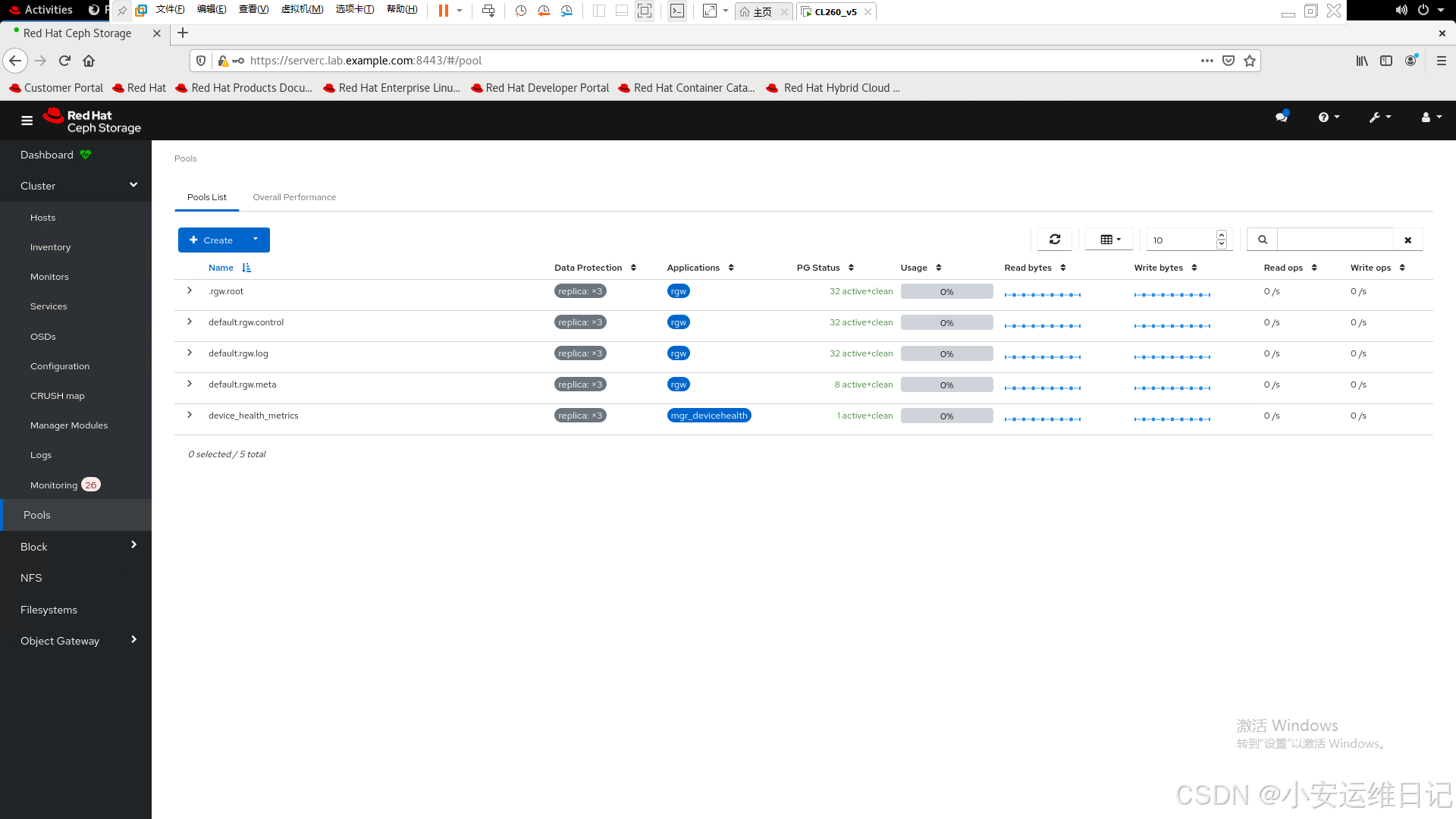Open Activities overview
1456x819 pixels.
[x=41, y=10]
